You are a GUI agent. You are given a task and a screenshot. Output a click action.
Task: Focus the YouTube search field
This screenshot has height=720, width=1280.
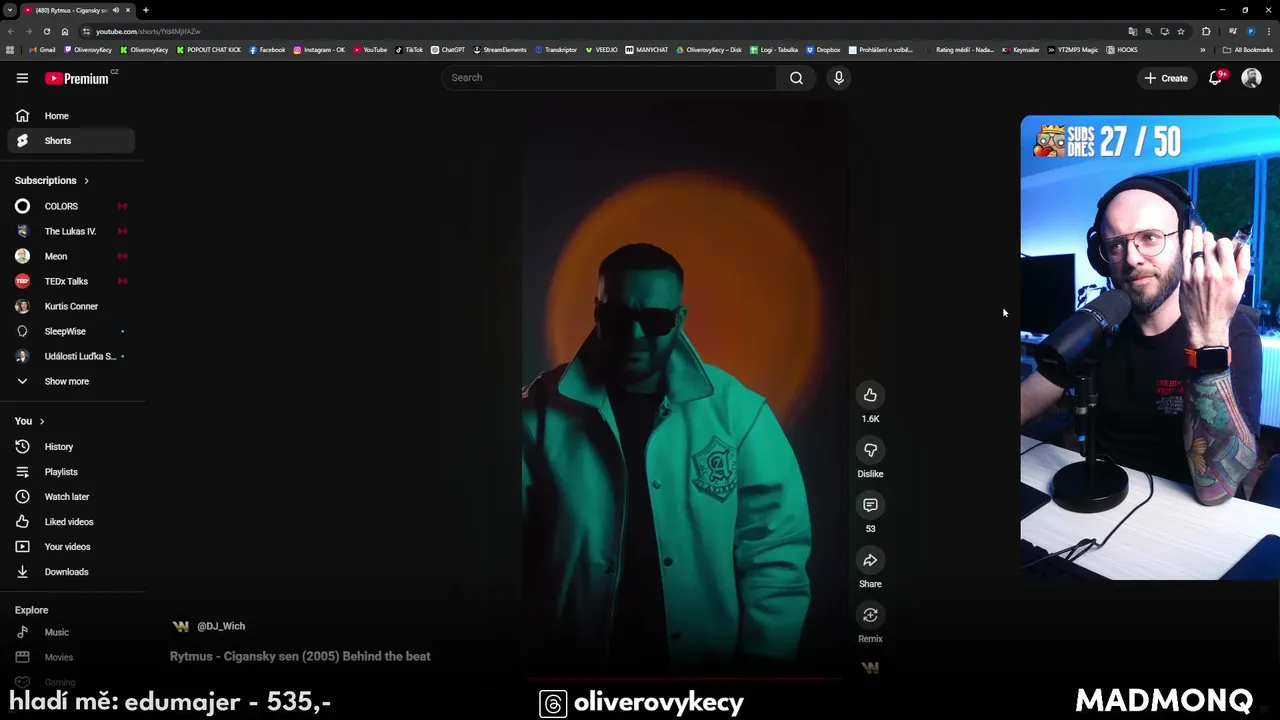click(609, 78)
